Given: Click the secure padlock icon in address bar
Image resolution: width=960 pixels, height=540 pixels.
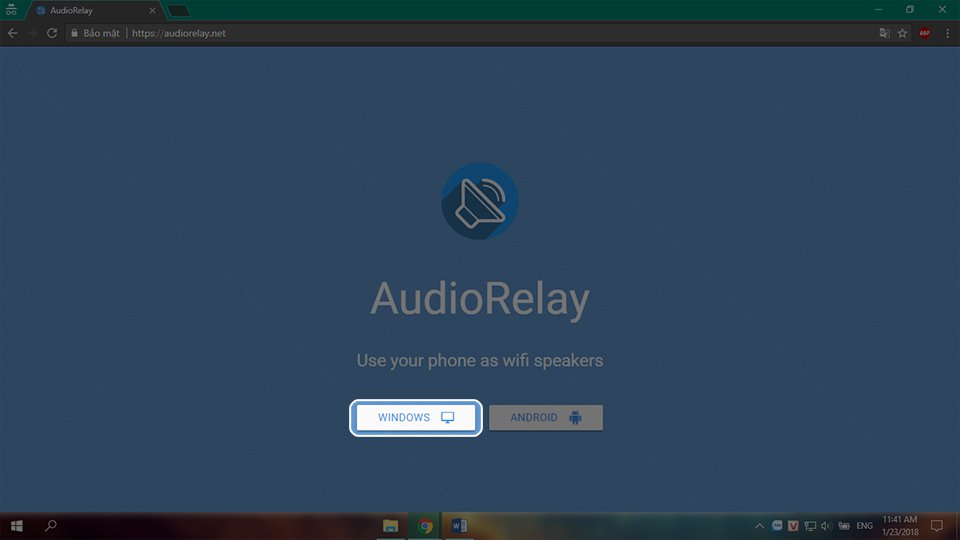Looking at the screenshot, I should (x=74, y=33).
